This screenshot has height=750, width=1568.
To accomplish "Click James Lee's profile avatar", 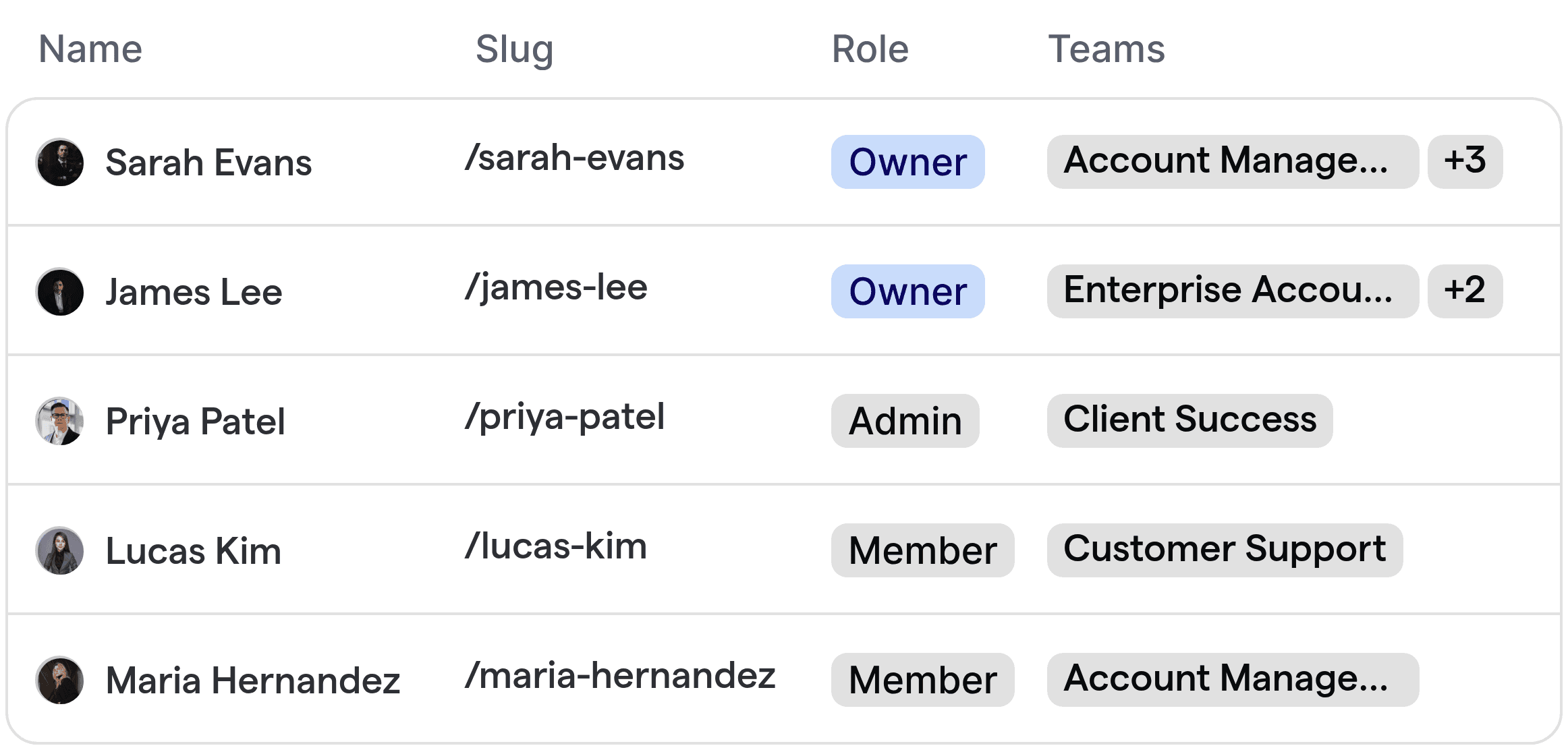I will [59, 291].
